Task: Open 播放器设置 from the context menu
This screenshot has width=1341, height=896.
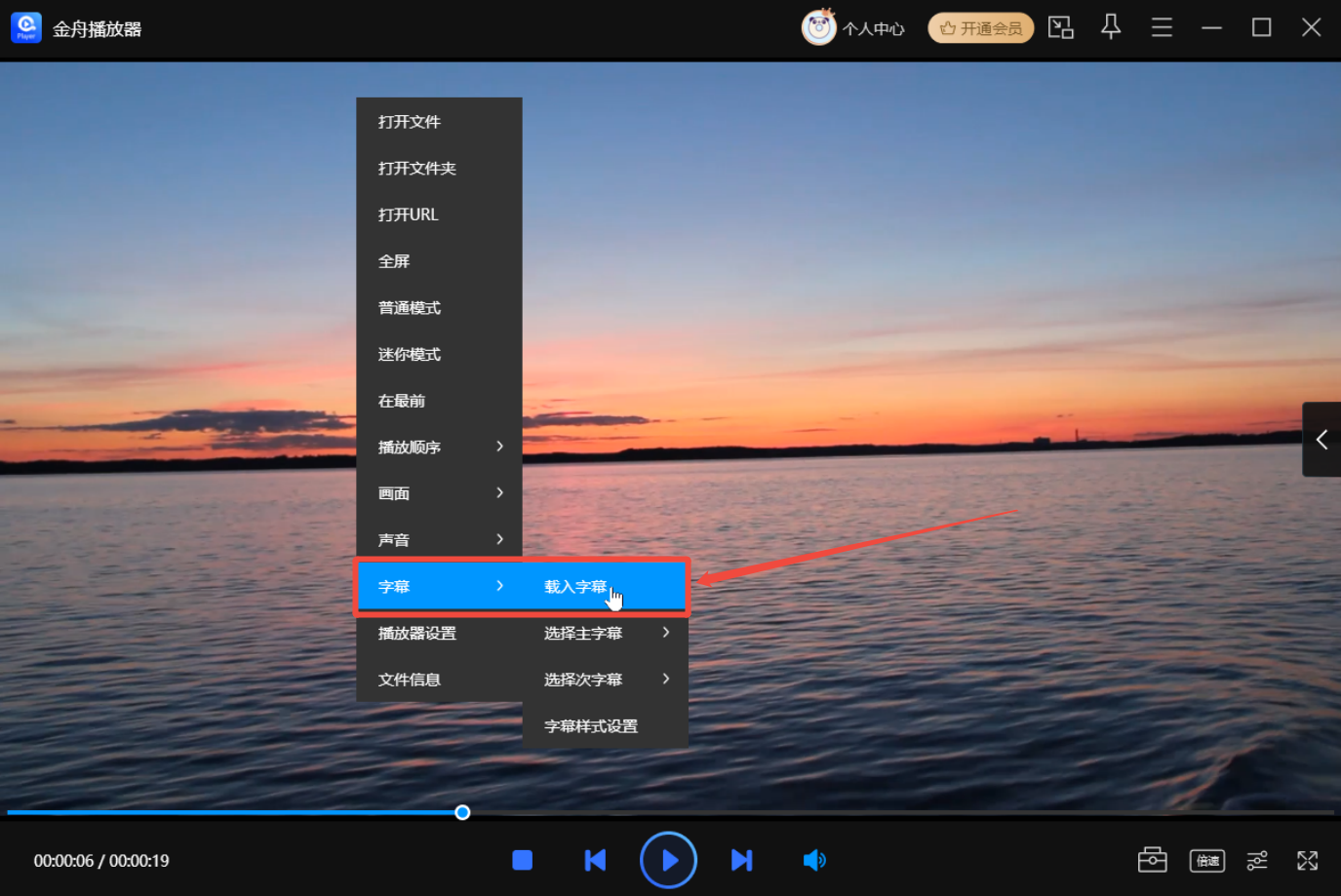Action: (x=439, y=634)
